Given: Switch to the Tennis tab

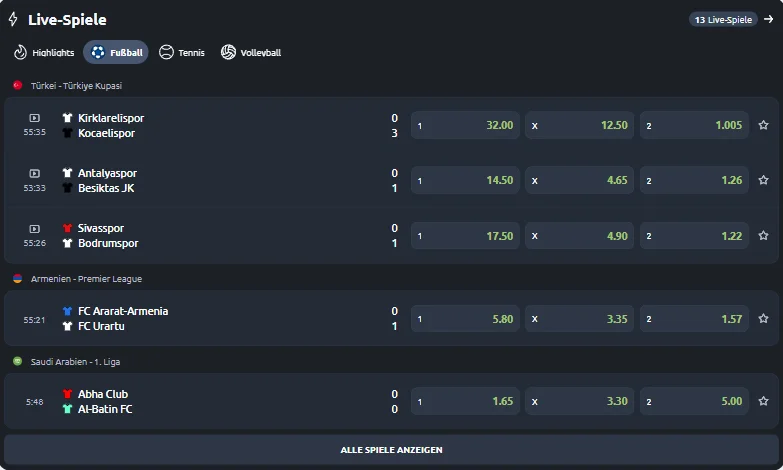Looking at the screenshot, I should (x=182, y=52).
